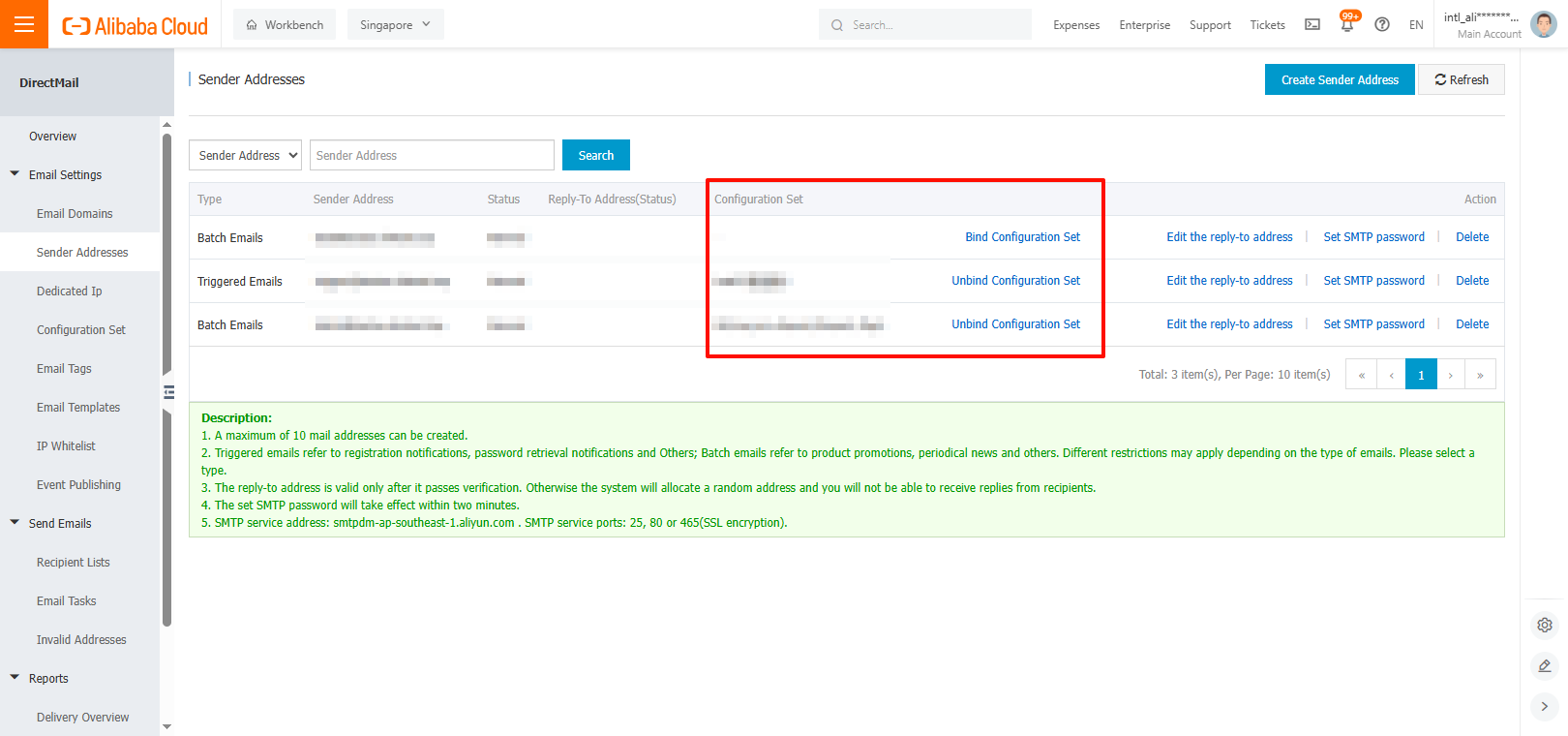Click sidebar scrollbar down arrow
This screenshot has height=736, width=1568.
click(166, 726)
